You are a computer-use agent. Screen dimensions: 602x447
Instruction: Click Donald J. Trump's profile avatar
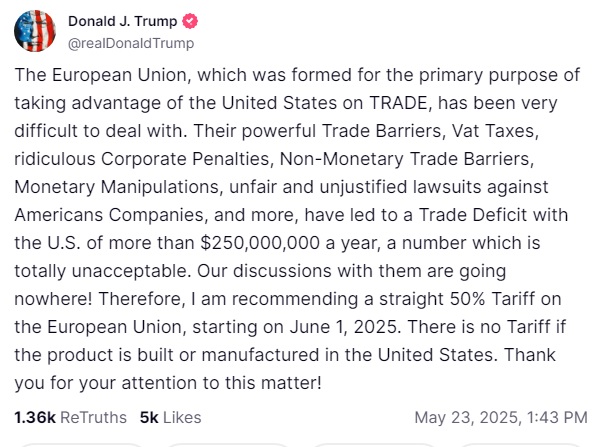34,31
